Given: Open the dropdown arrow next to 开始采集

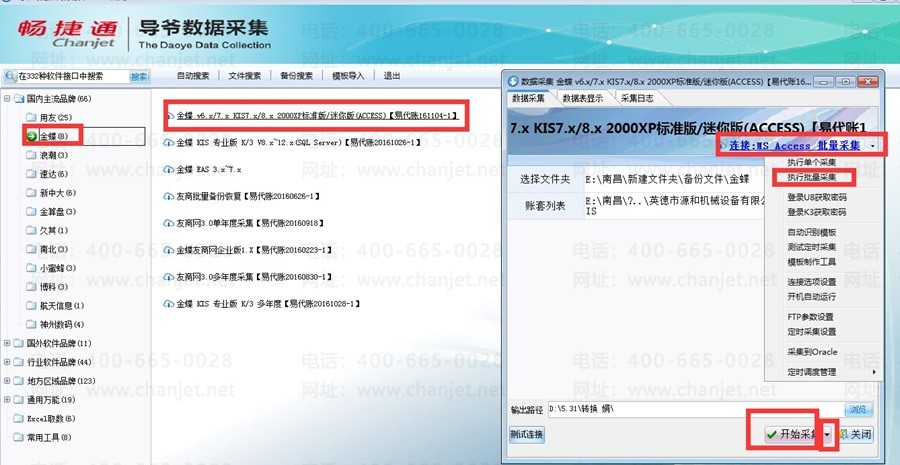Looking at the screenshot, I should (x=827, y=435).
